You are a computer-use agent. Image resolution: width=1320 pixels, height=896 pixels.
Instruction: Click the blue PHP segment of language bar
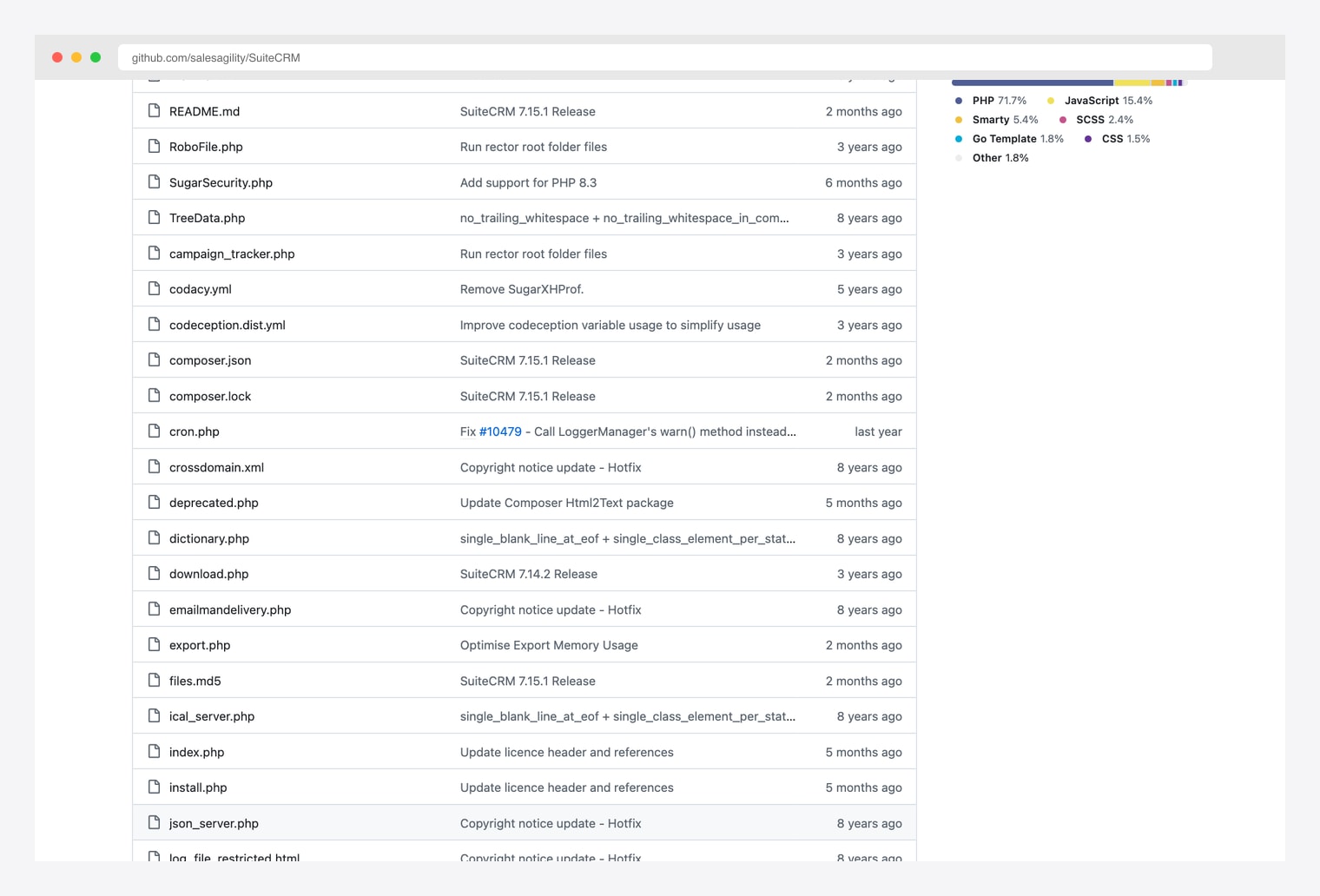[1033, 82]
